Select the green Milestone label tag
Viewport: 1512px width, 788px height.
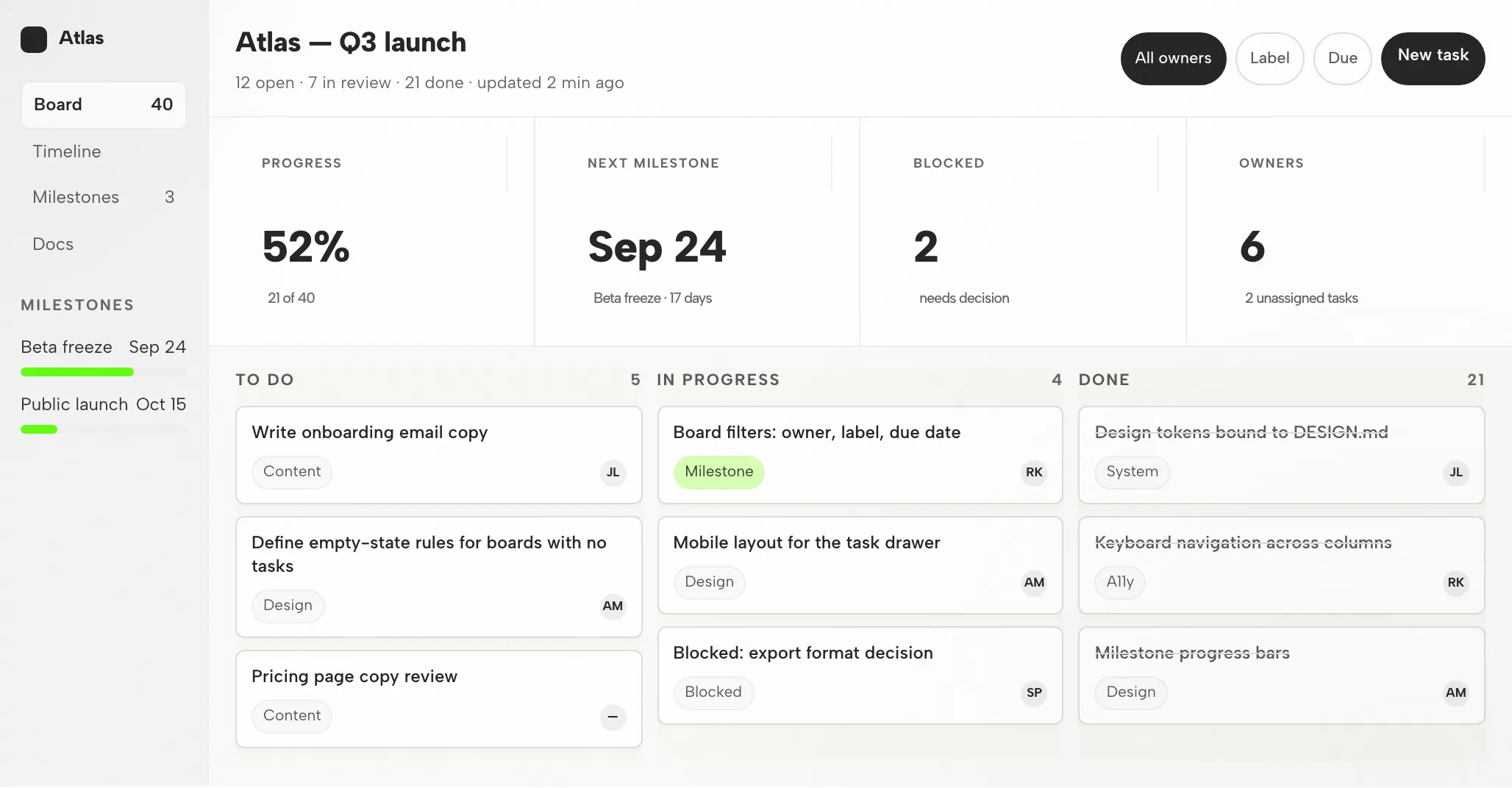(718, 472)
